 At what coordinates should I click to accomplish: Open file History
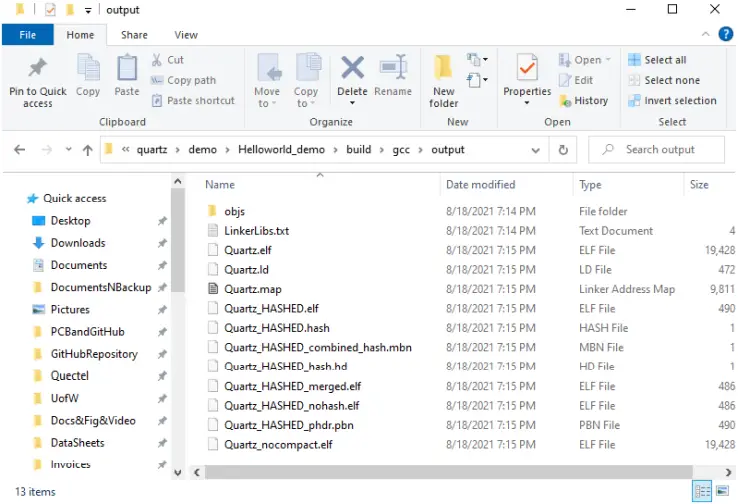(583, 101)
